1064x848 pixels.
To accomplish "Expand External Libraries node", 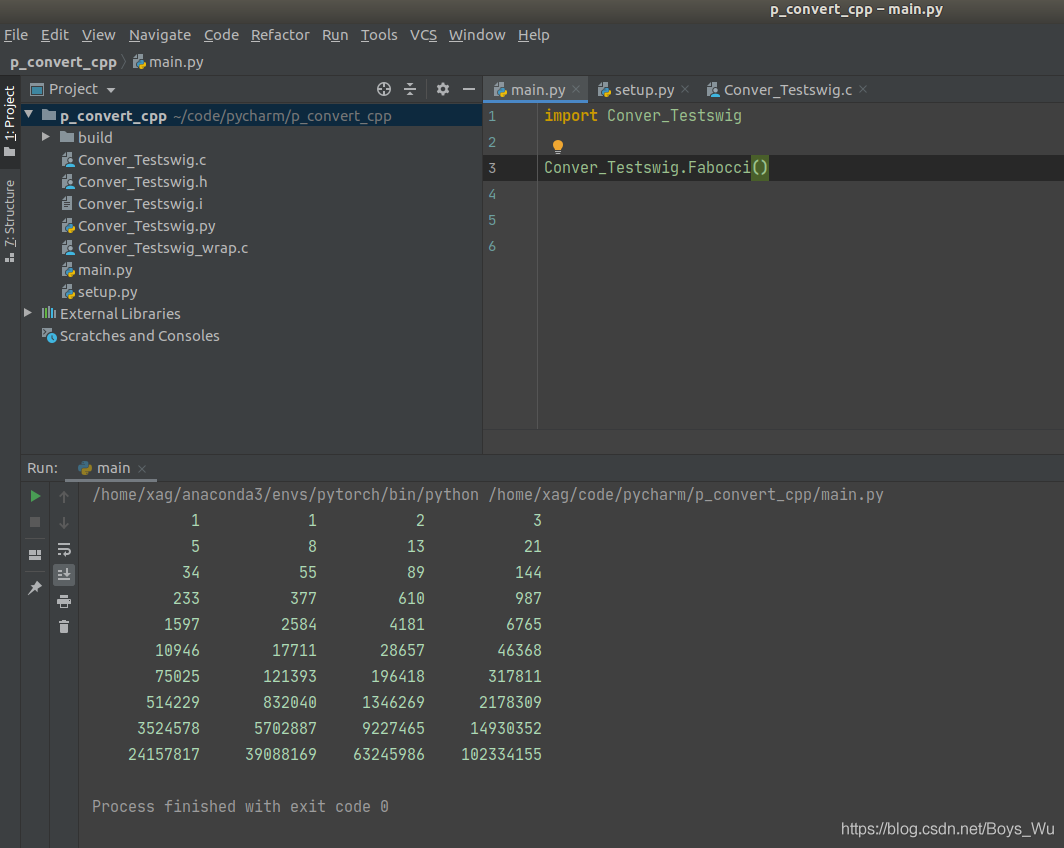I will click(28, 313).
